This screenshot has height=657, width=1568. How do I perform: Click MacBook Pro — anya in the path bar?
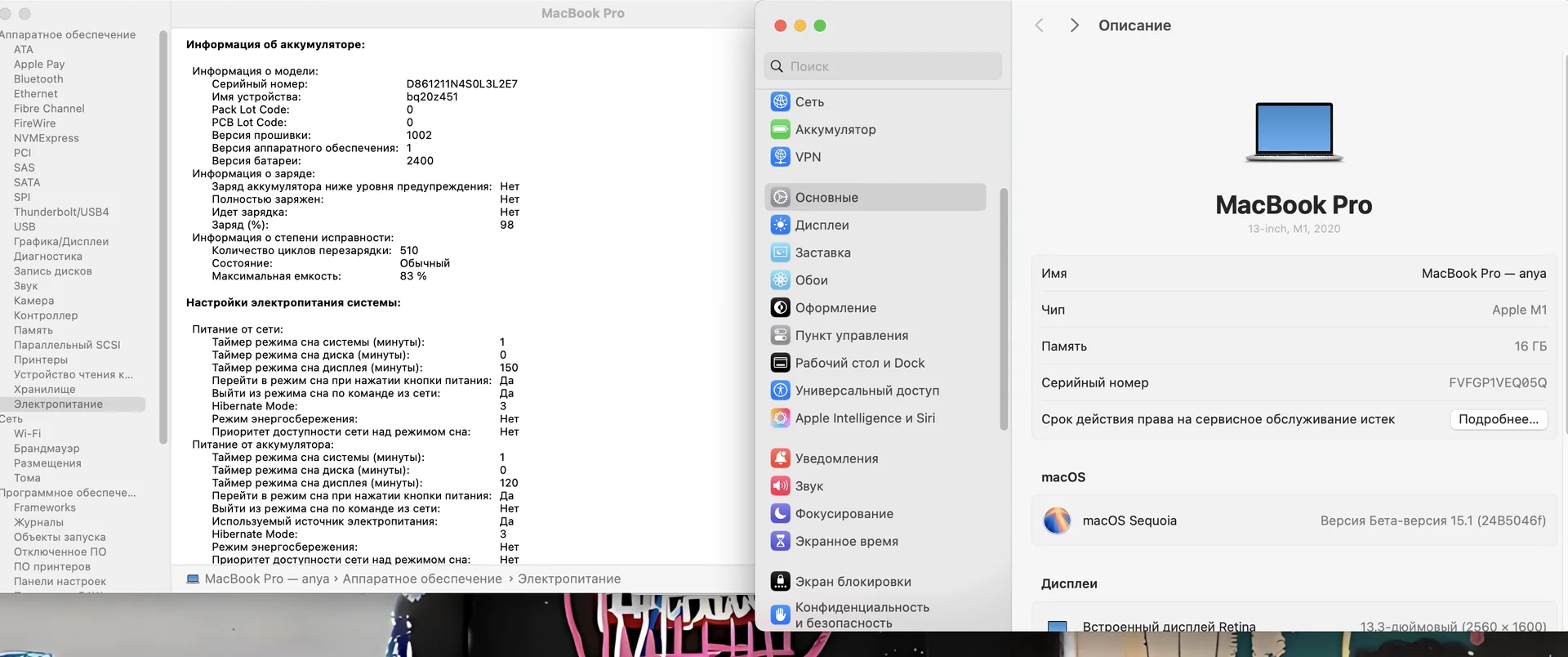click(267, 579)
